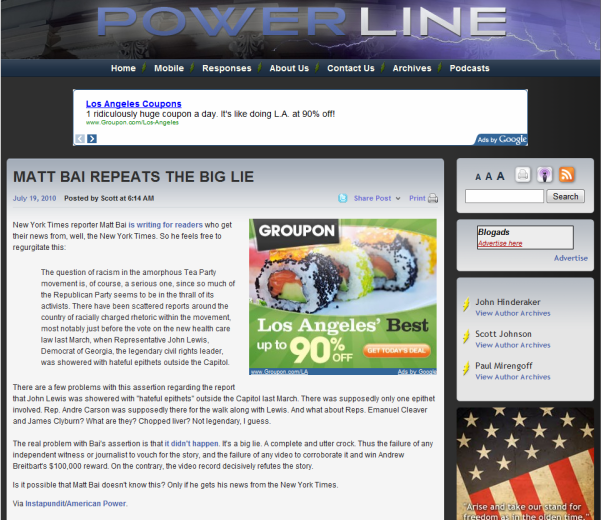Click lightning bolt beside Scott Johnson
Image resolution: width=601 pixels, height=520 pixels.
point(466,337)
